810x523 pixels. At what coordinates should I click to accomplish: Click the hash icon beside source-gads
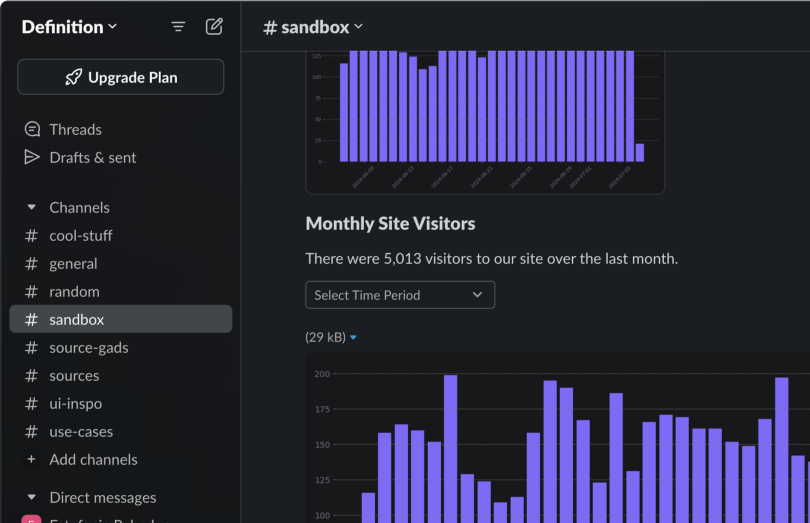(x=32, y=348)
